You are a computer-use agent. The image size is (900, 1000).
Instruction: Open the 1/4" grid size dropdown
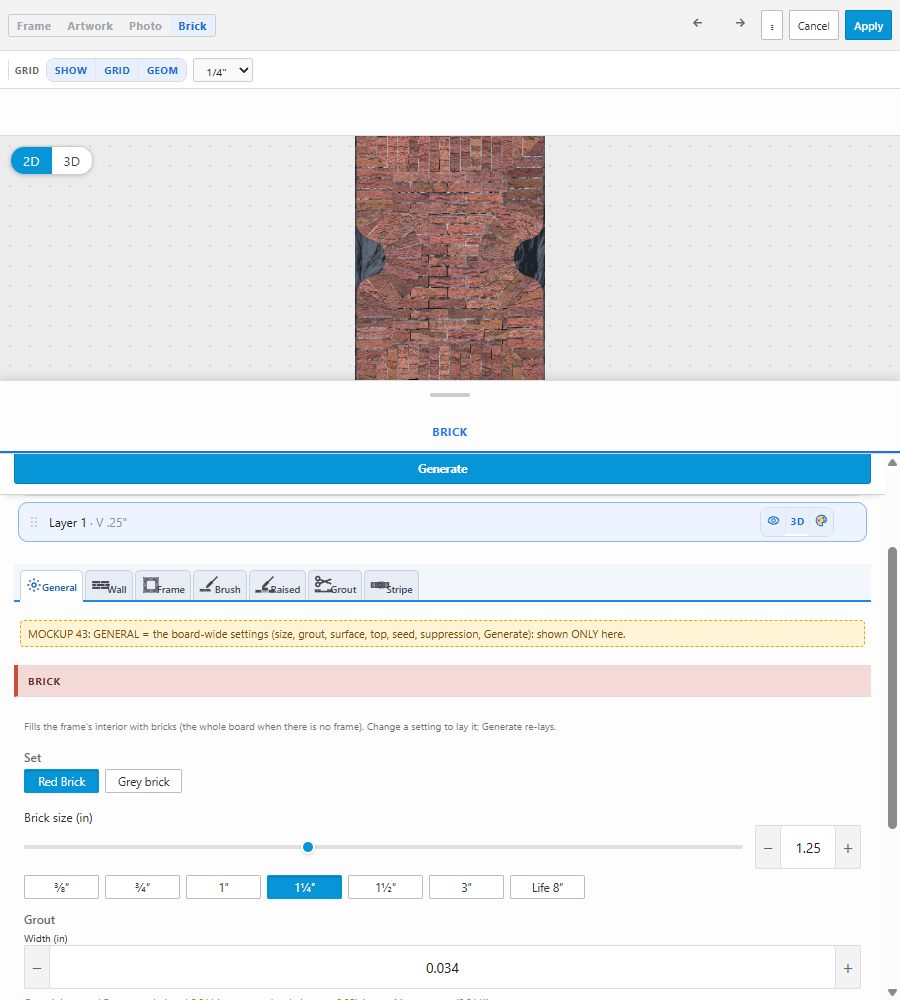[223, 71]
